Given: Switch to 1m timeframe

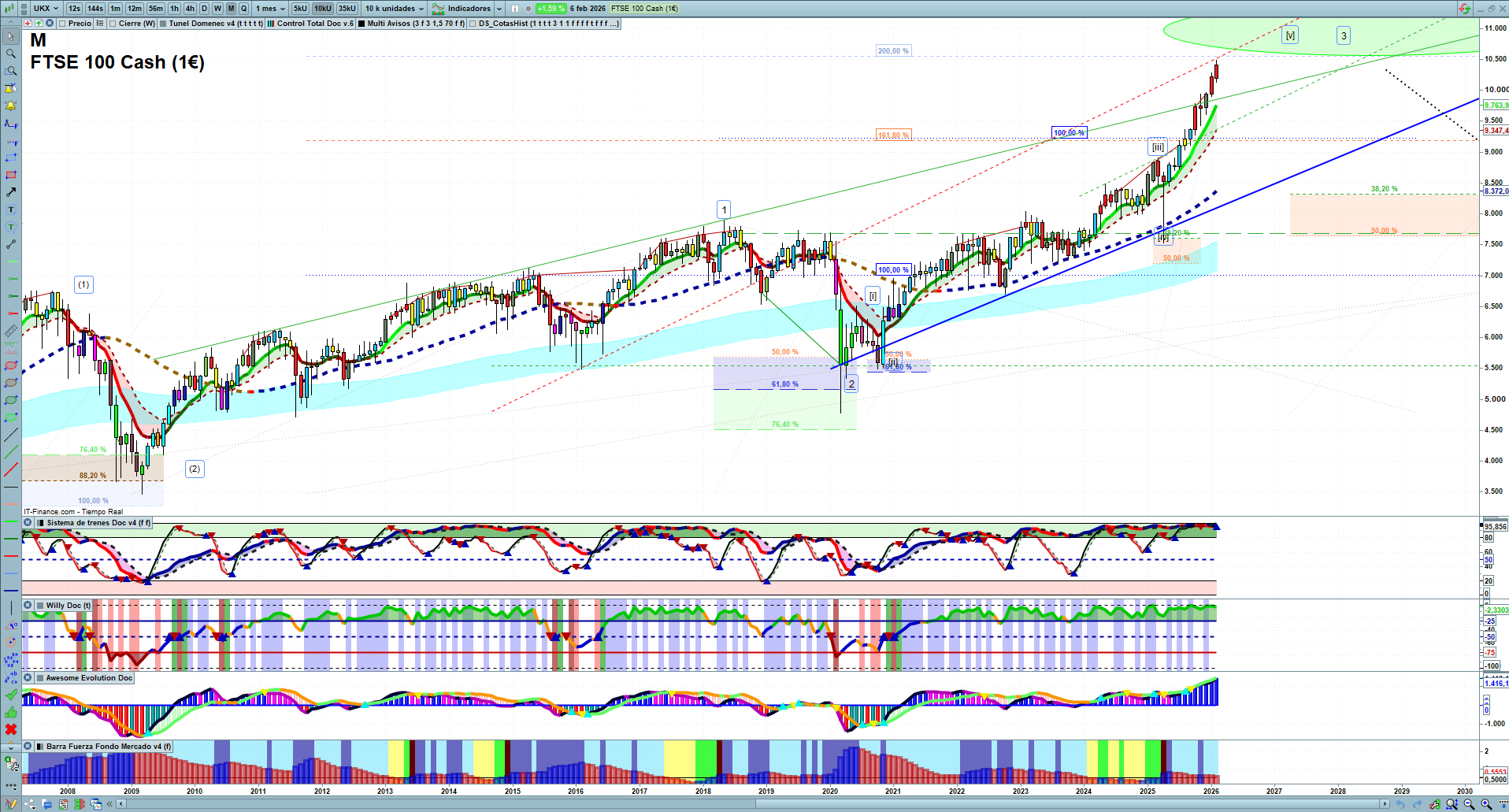Looking at the screenshot, I should click(x=116, y=9).
